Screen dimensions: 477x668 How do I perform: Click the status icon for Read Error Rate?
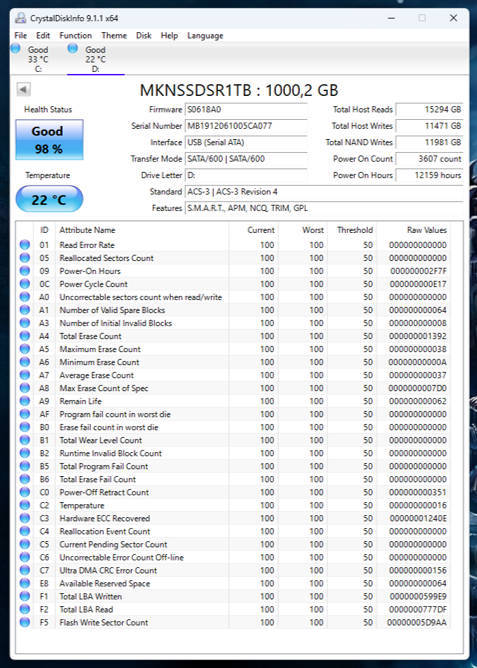pos(25,245)
